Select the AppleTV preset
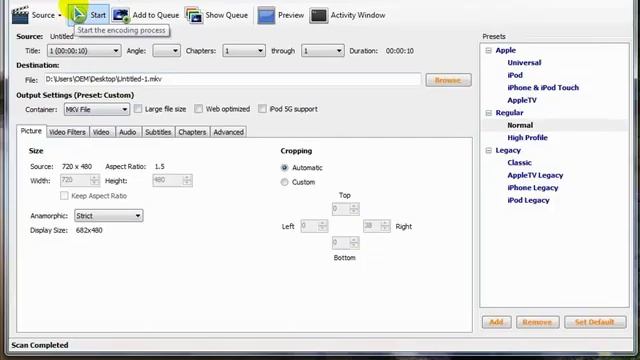 click(x=522, y=100)
